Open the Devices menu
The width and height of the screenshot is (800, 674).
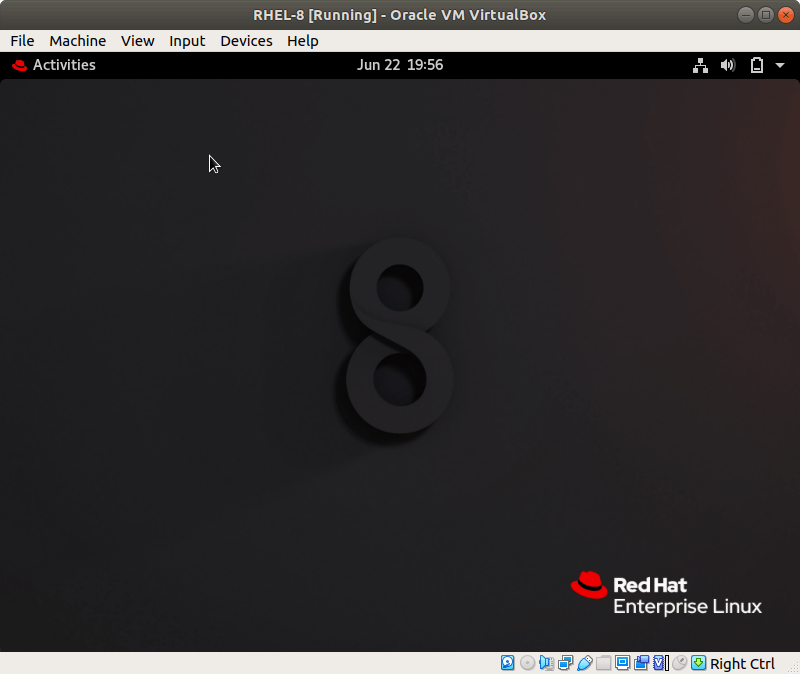pos(246,41)
